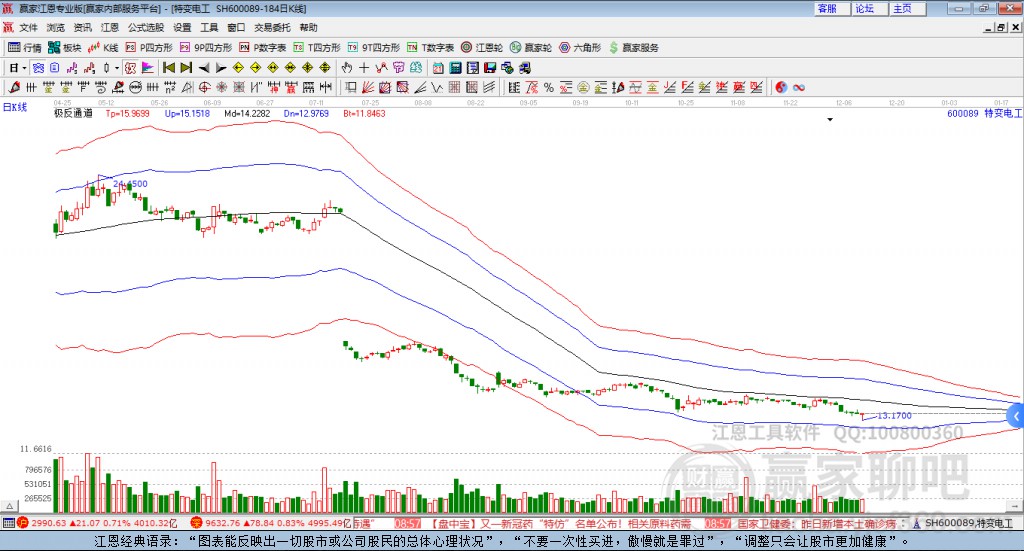Expand the 日 period dropdown arrow
This screenshot has width=1024, height=551.
click(x=24, y=68)
